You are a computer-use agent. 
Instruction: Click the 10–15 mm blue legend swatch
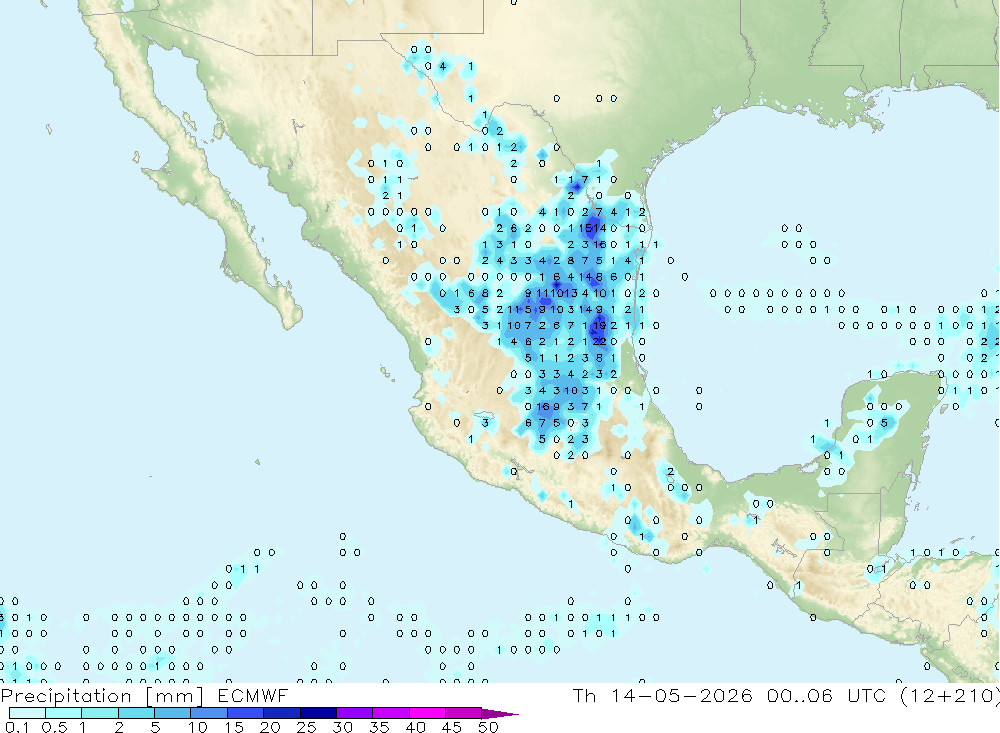209,713
